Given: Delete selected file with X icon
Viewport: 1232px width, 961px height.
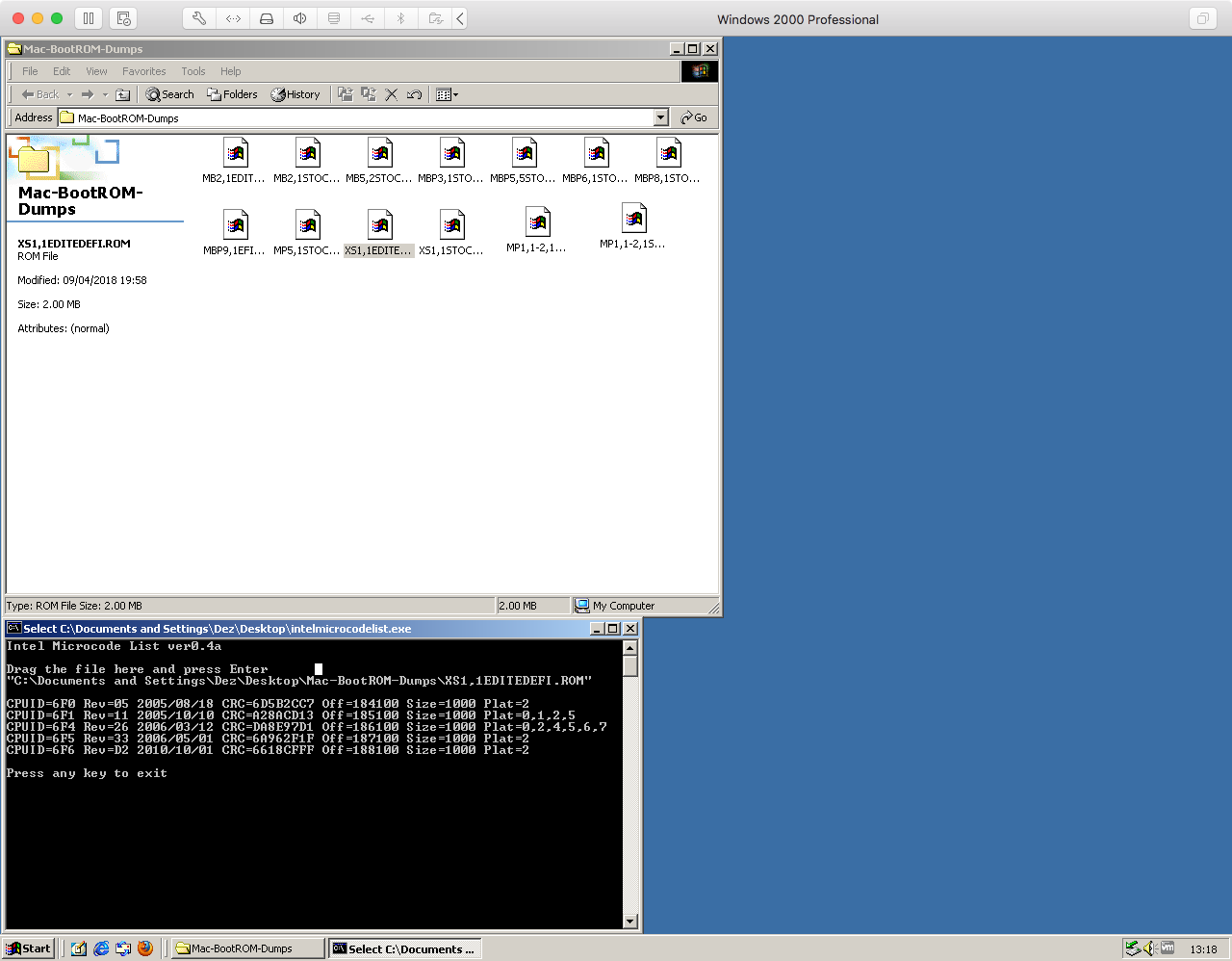Looking at the screenshot, I should (392, 94).
